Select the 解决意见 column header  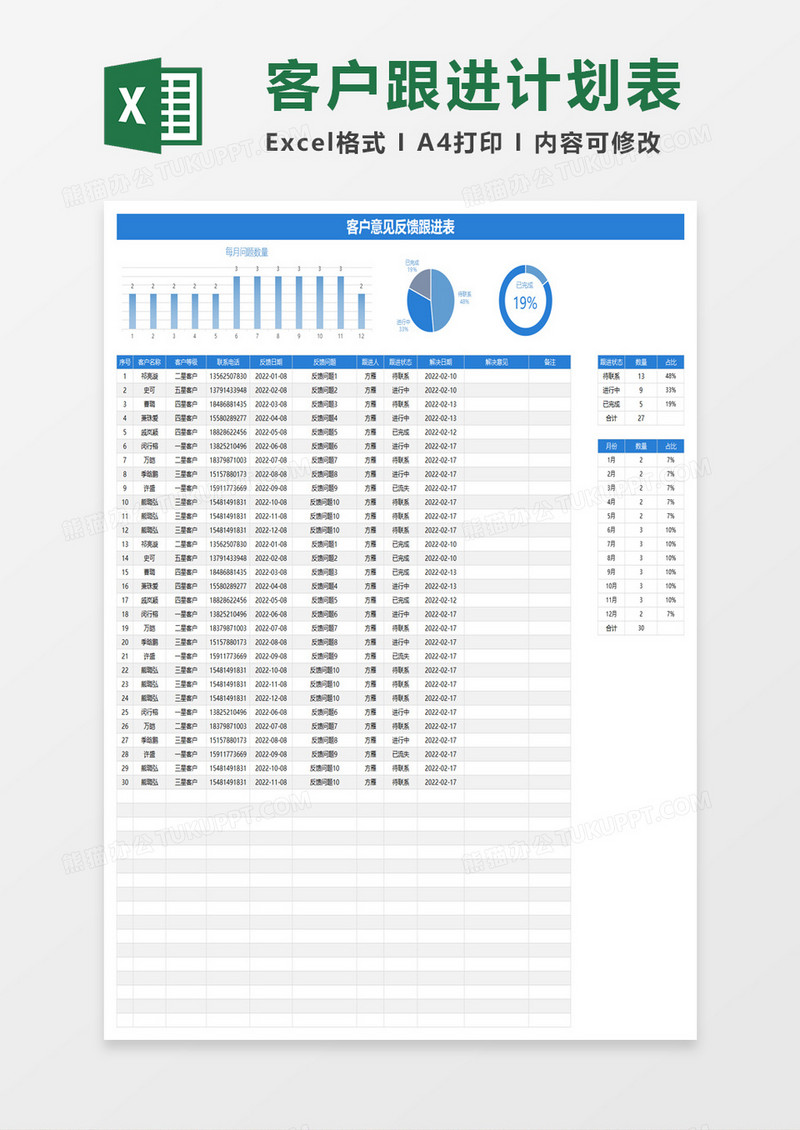497,362
